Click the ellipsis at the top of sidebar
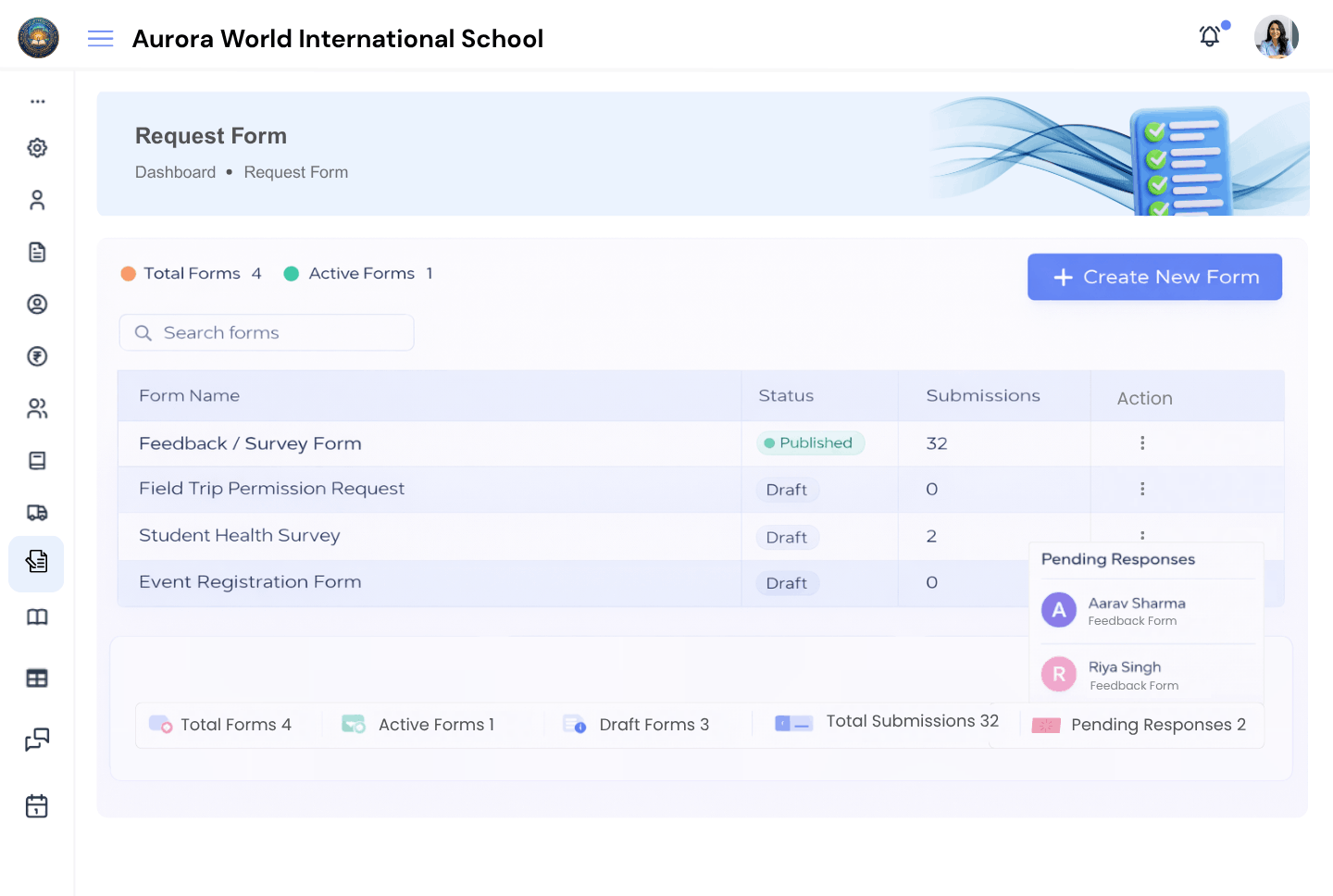The height and width of the screenshot is (896, 1333). point(36,101)
